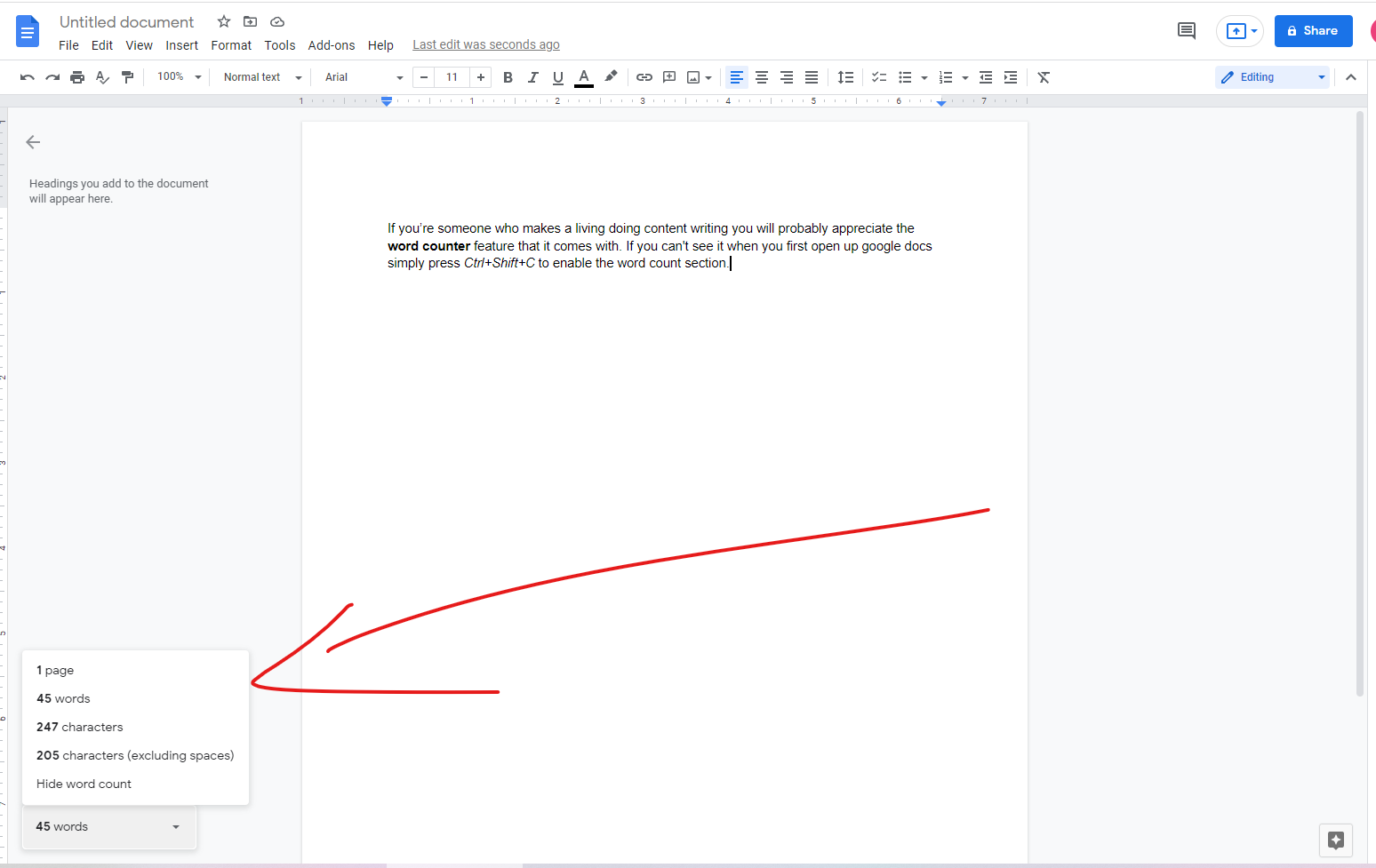Open the insert image dropdown arrow
This screenshot has height=868, width=1376.
tap(708, 77)
